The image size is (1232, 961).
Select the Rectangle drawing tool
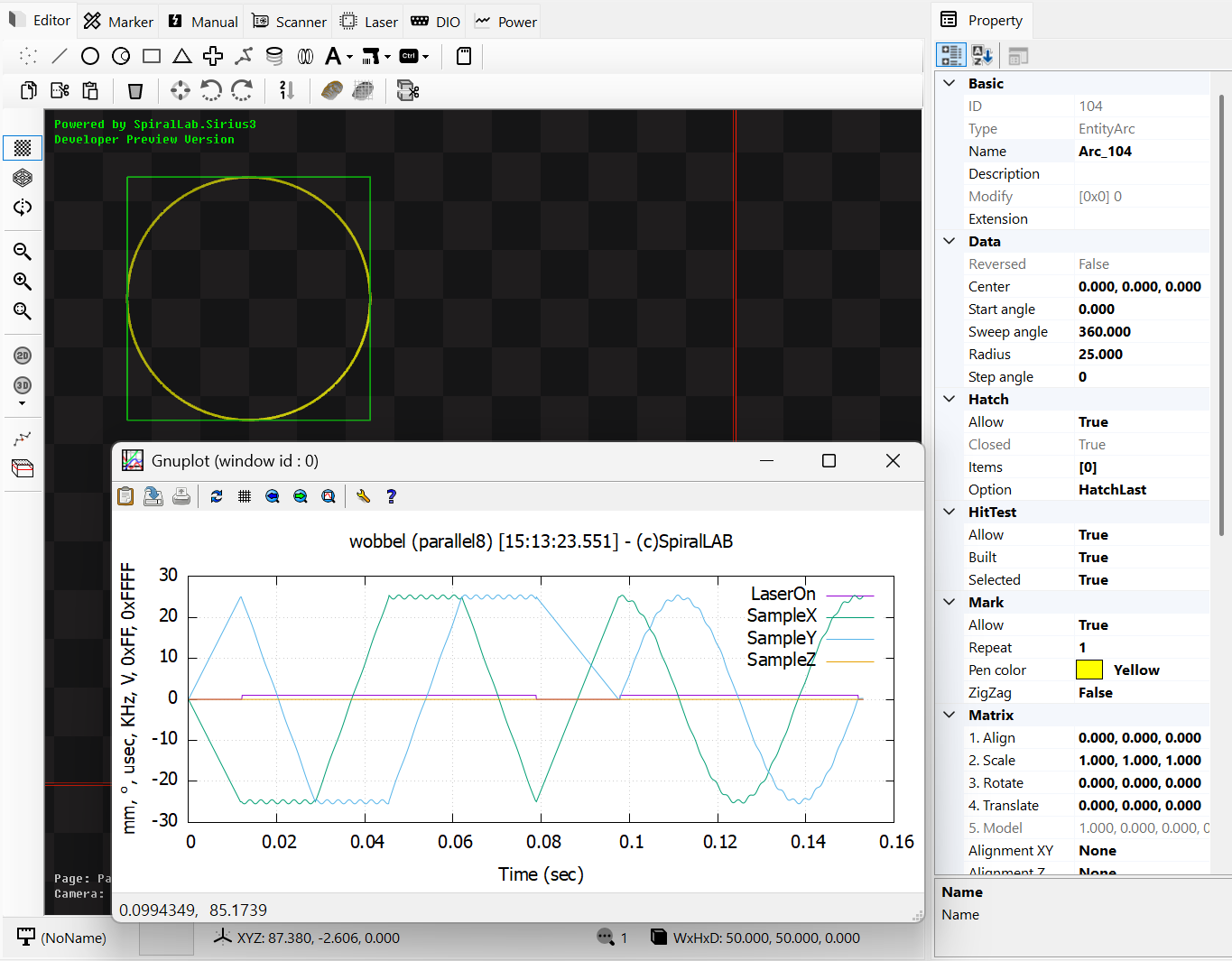click(x=152, y=56)
